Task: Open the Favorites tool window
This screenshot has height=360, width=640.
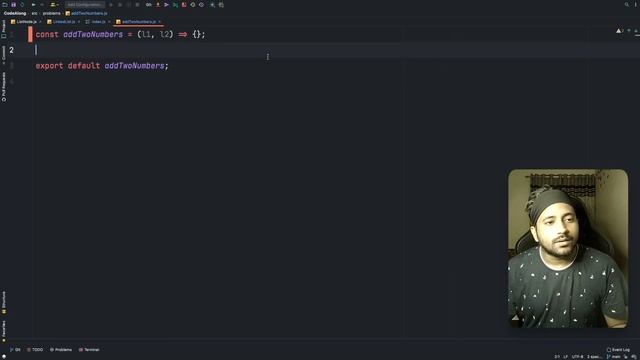Action: click(x=4, y=331)
